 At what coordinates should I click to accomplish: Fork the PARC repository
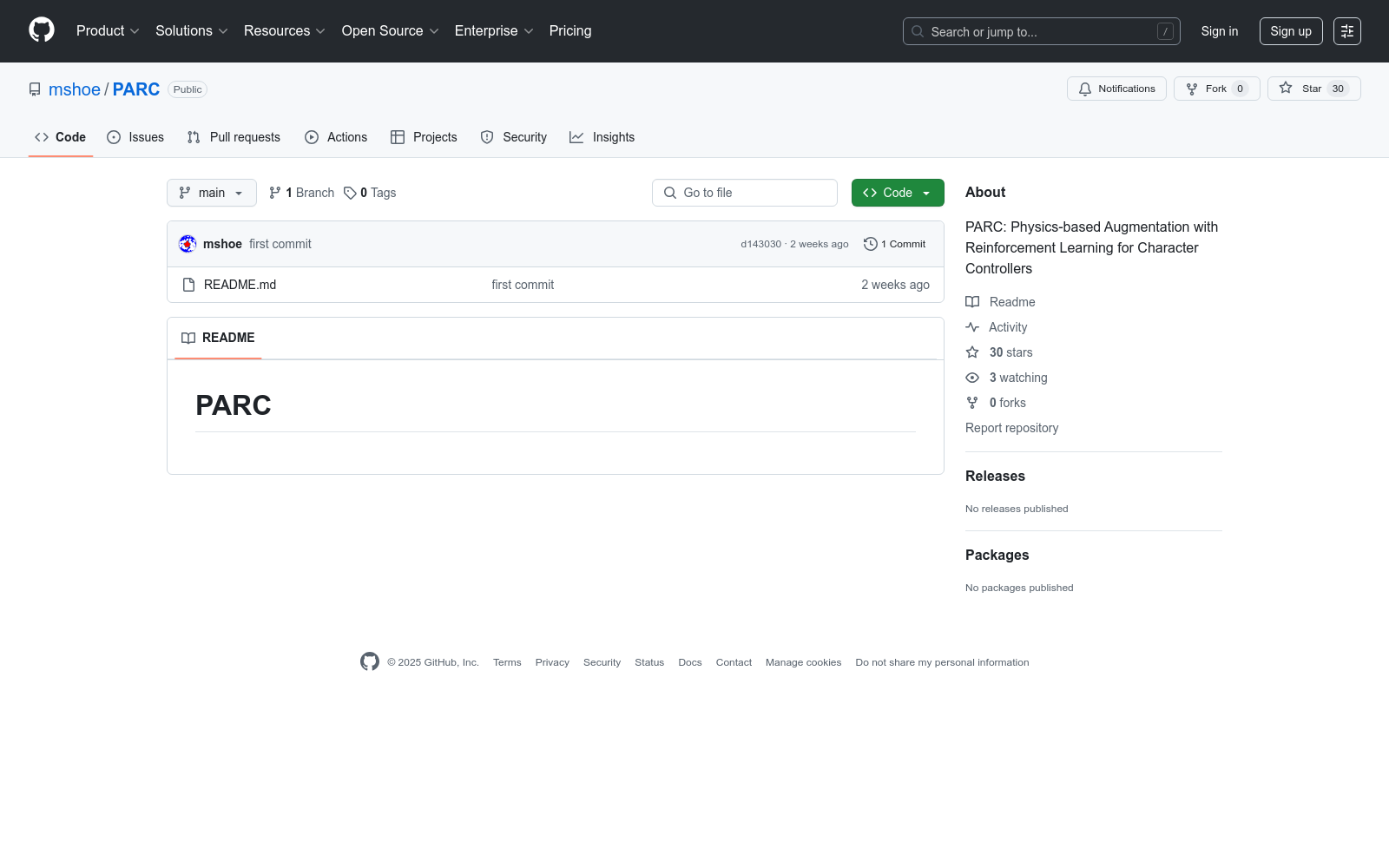pyautogui.click(x=1217, y=89)
